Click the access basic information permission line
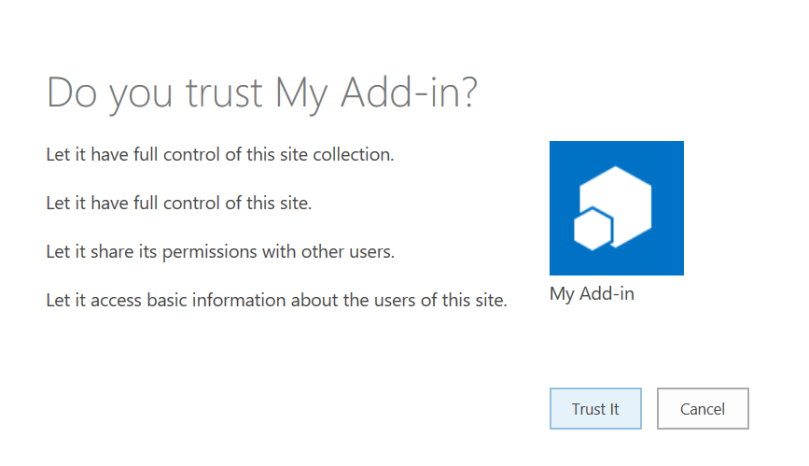809x466 pixels. pyautogui.click(x=277, y=300)
